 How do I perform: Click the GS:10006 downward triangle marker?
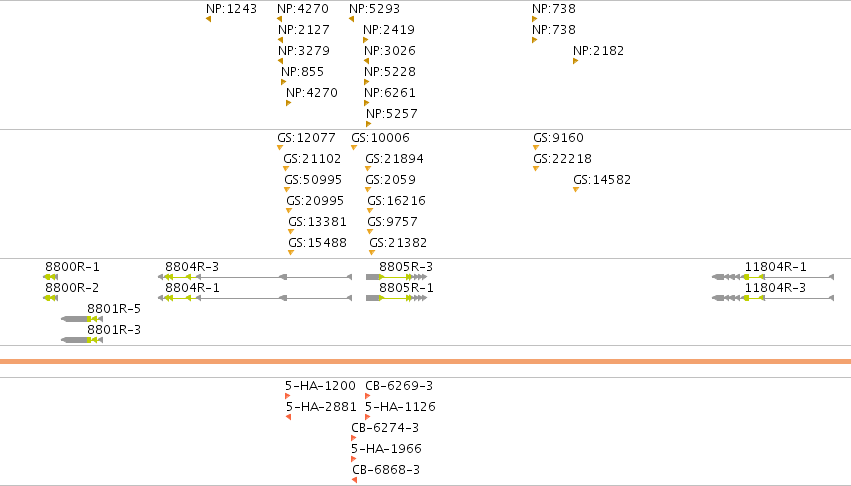354,148
